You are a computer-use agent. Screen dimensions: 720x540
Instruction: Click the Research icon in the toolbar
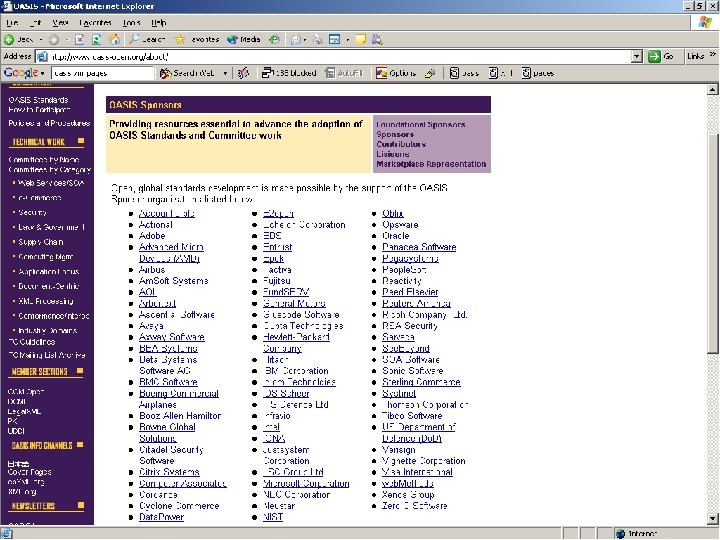point(377,39)
